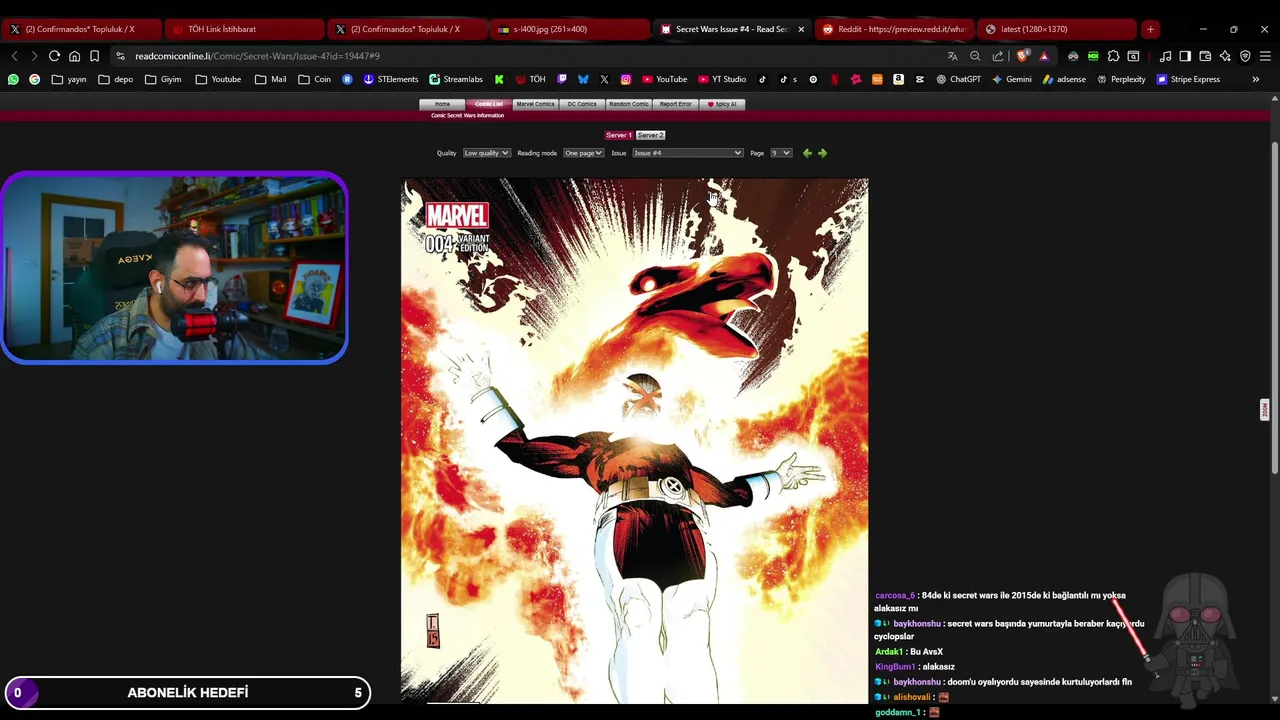The width and height of the screenshot is (1280, 720).
Task: Open the depo bookmarks folder
Action: (x=115, y=79)
